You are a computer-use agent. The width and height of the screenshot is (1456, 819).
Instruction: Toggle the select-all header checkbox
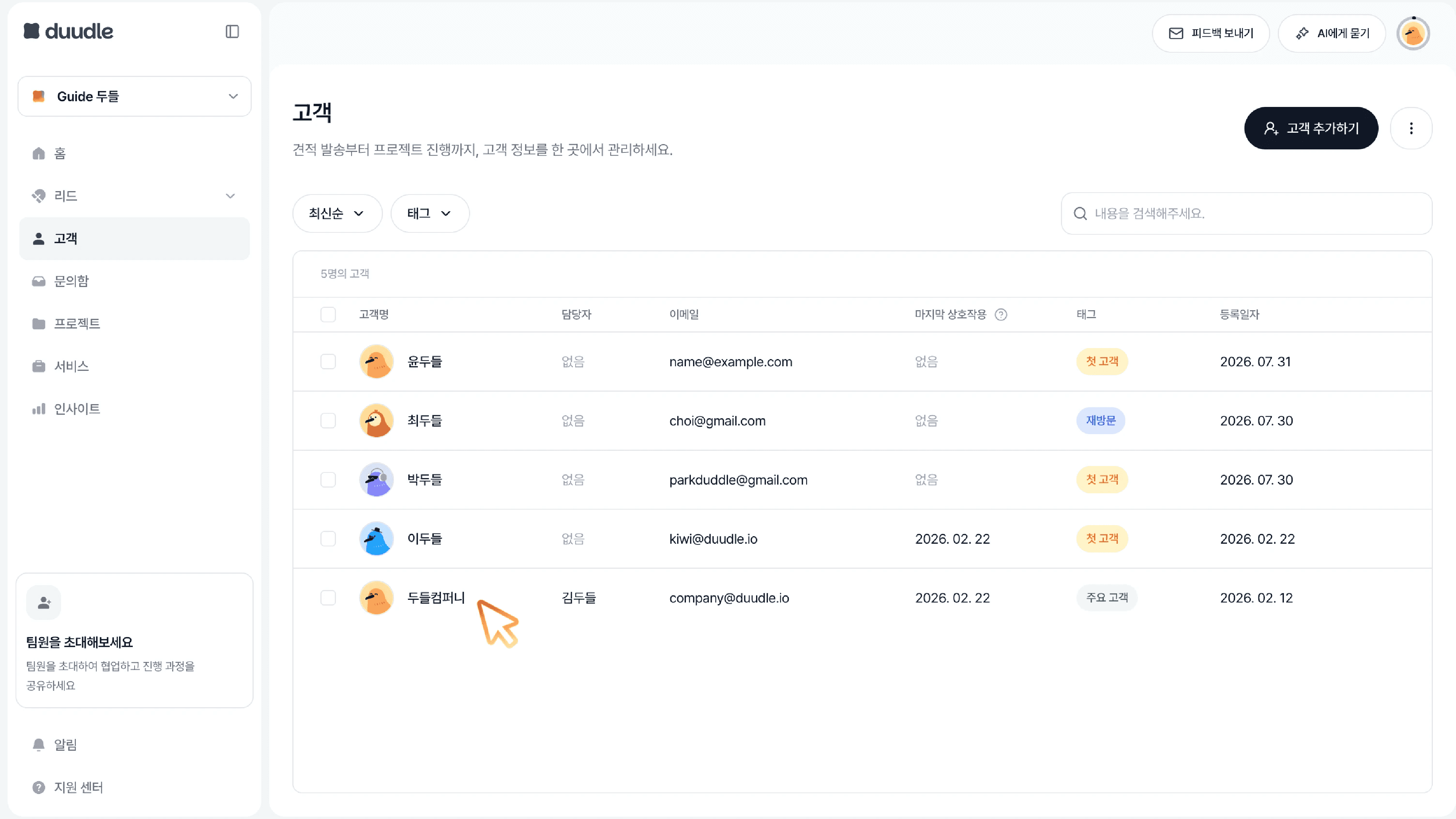click(x=328, y=314)
